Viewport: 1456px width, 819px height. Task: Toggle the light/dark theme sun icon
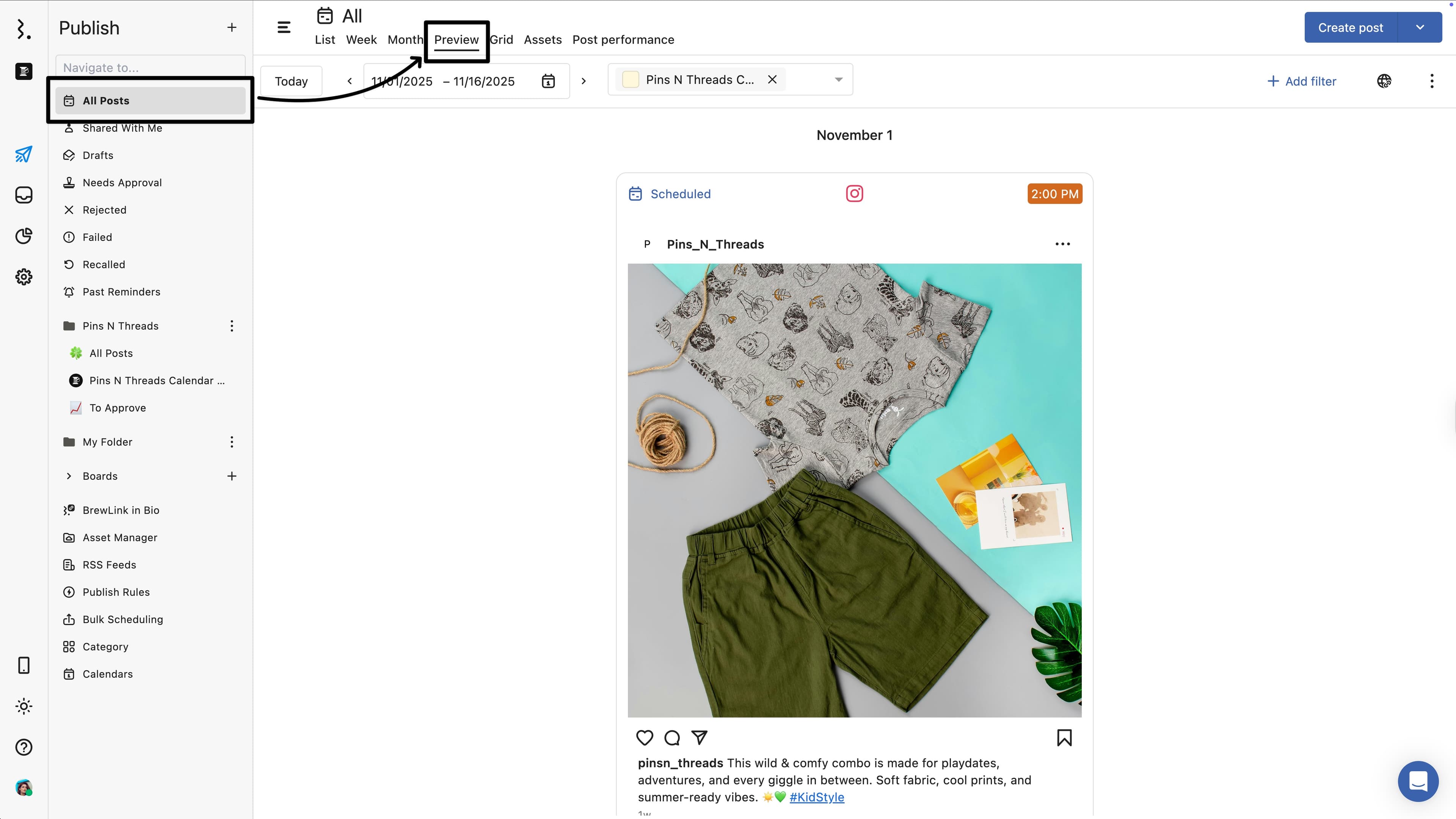(24, 706)
